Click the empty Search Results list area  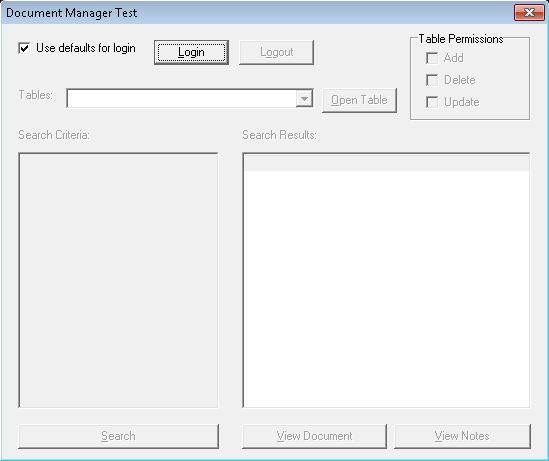[x=386, y=289]
